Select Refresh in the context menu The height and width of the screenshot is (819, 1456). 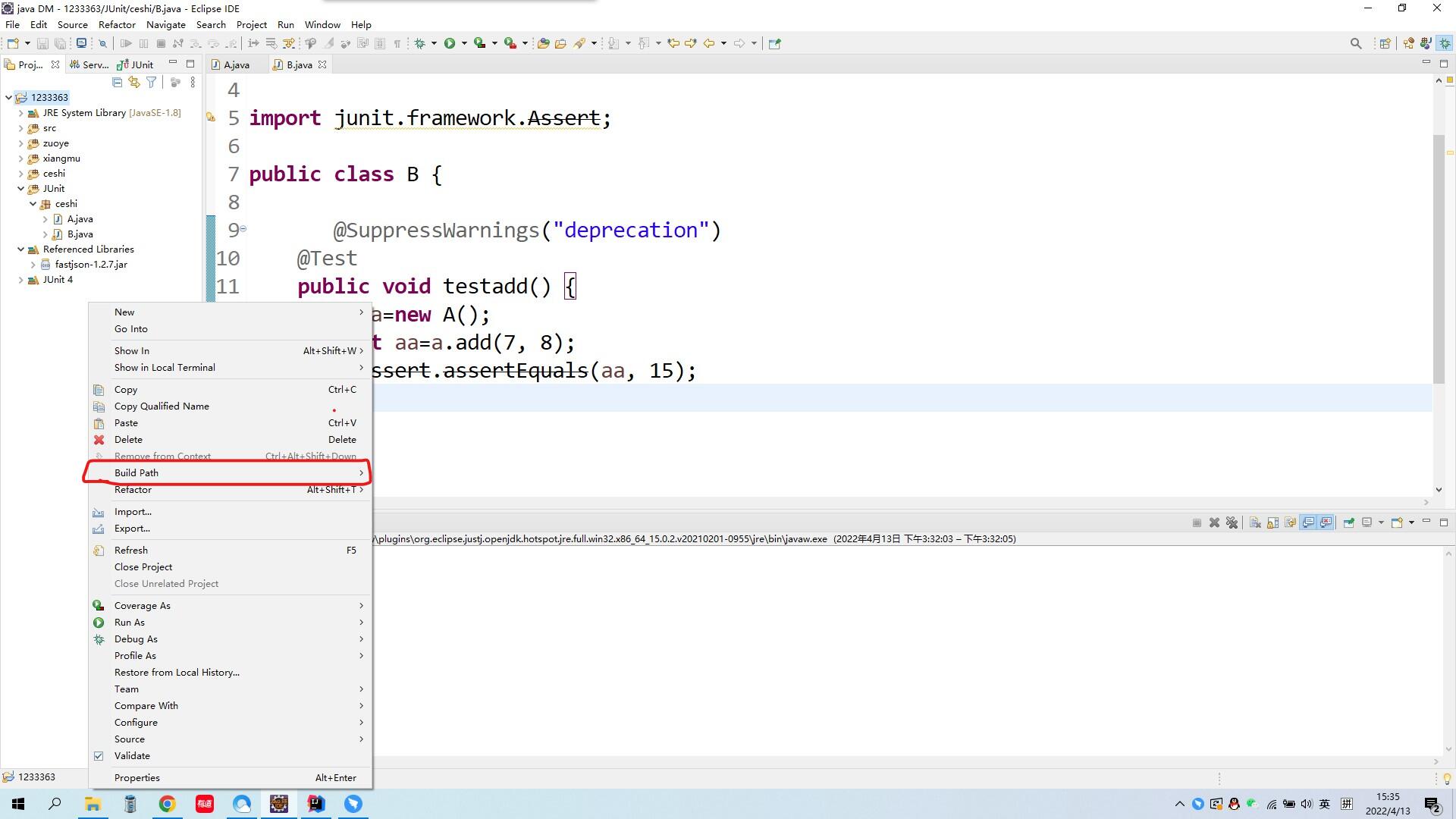[131, 550]
